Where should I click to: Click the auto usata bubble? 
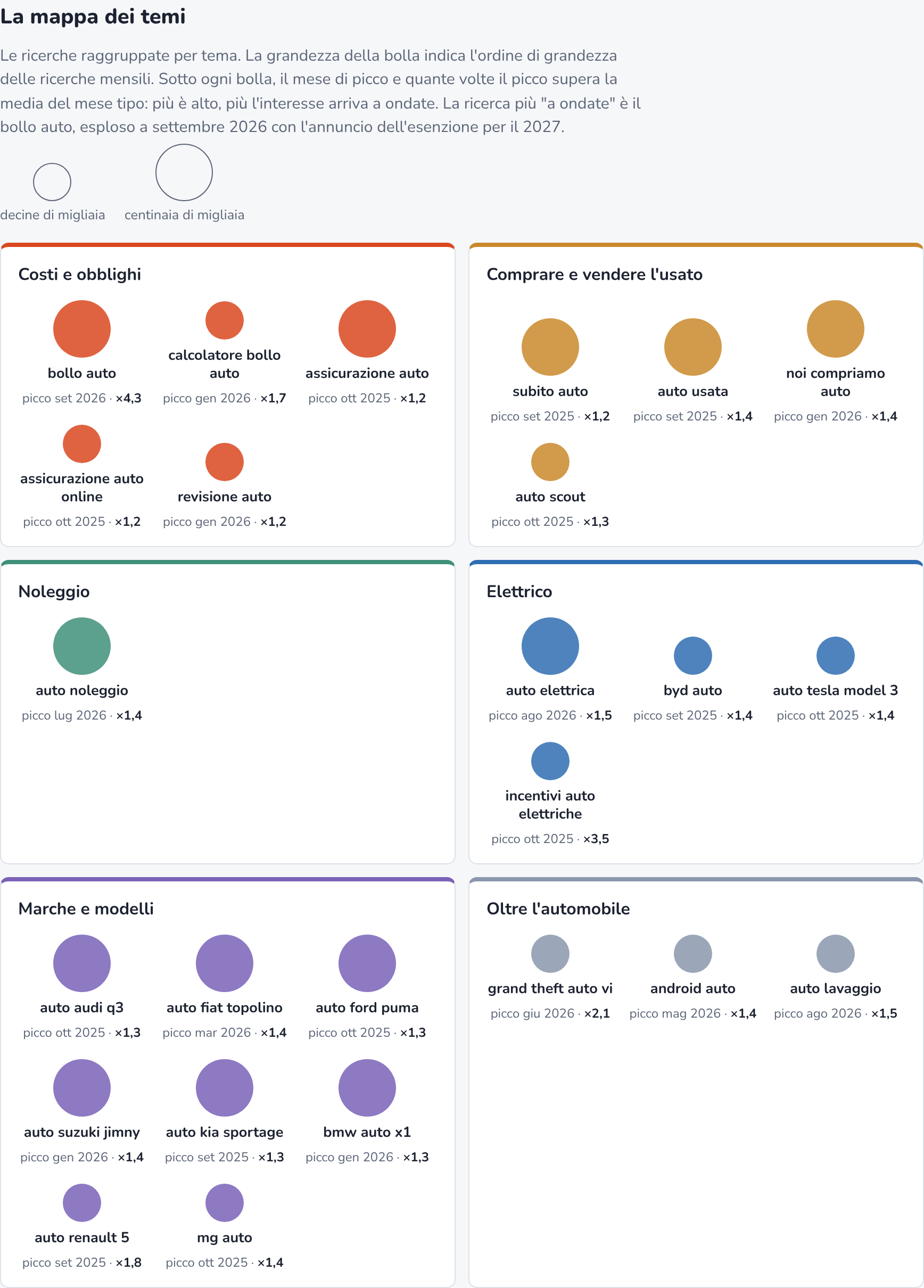[x=692, y=347]
